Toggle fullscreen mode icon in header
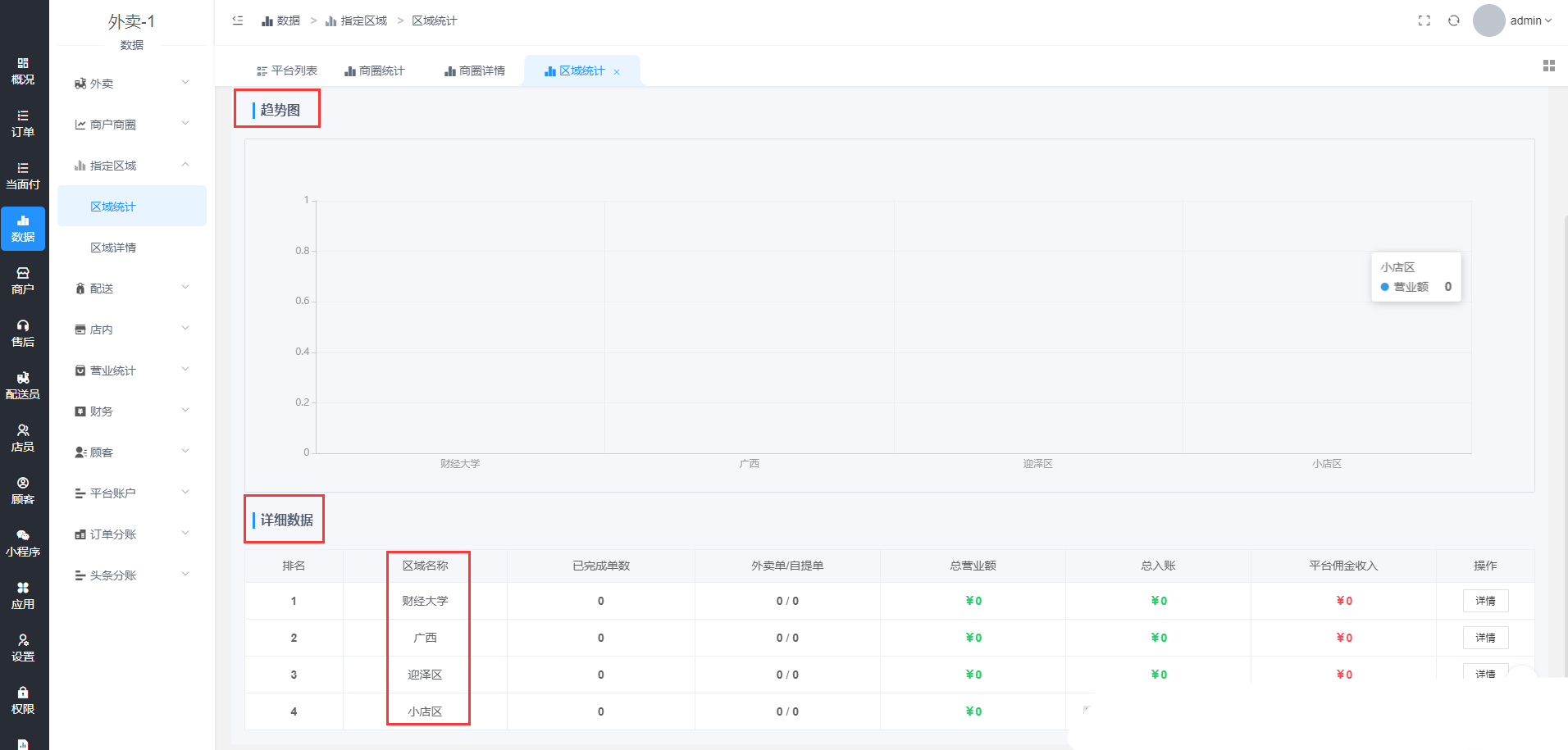This screenshot has width=1568, height=750. 1424,20
